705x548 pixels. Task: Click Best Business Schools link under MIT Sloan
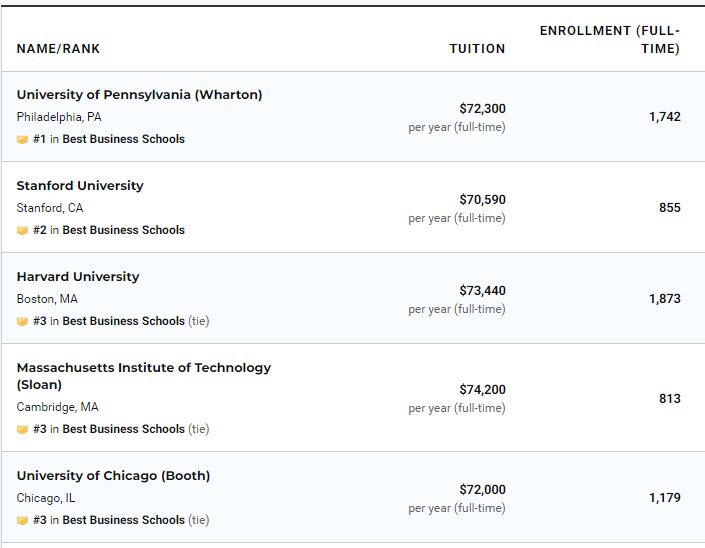pyautogui.click(x=123, y=430)
